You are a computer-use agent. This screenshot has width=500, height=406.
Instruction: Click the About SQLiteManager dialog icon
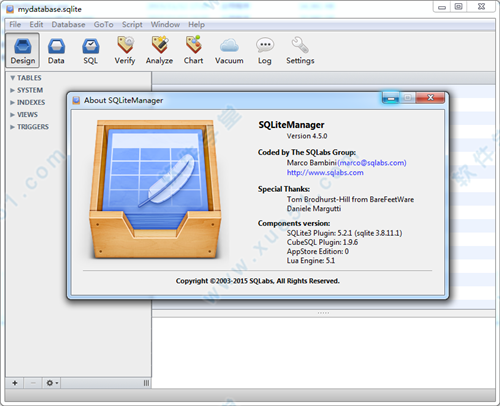pos(76,100)
